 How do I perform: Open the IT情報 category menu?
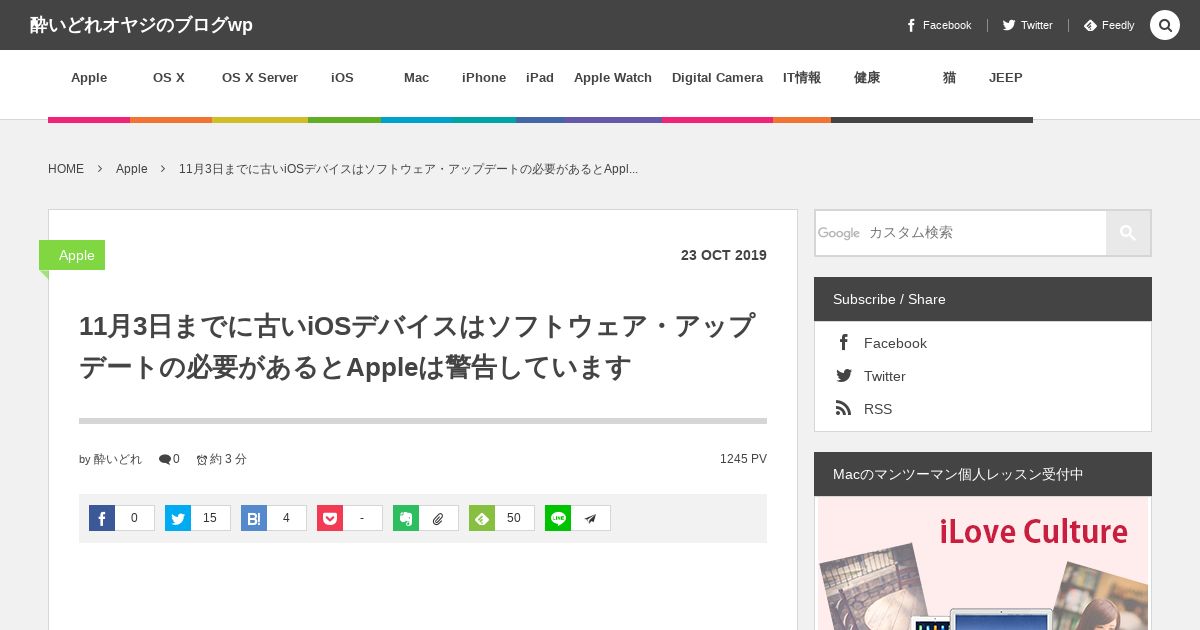[802, 78]
